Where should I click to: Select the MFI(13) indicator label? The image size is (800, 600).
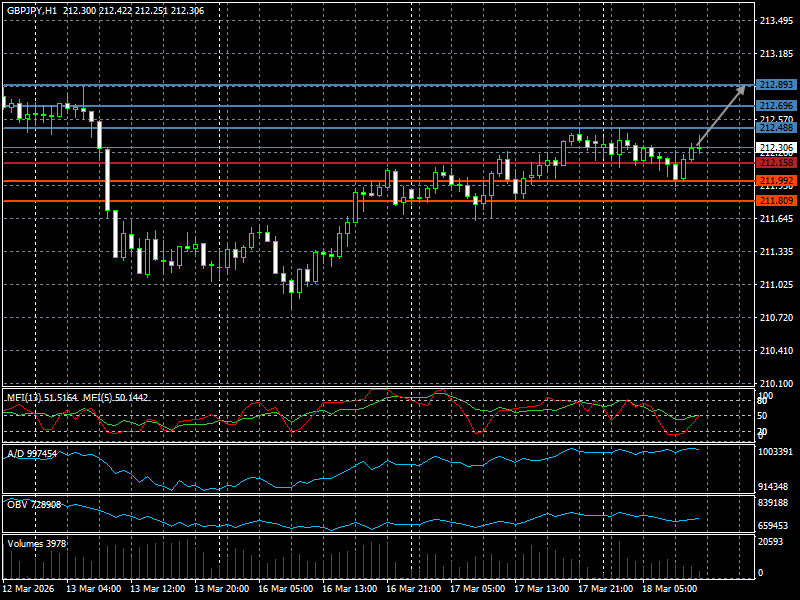[x=42, y=398]
